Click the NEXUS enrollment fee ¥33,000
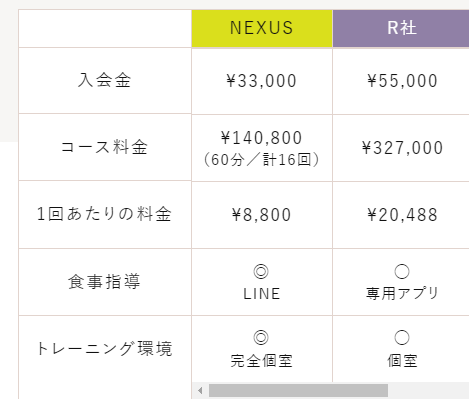Image resolution: width=469 pixels, height=399 pixels. tap(261, 81)
